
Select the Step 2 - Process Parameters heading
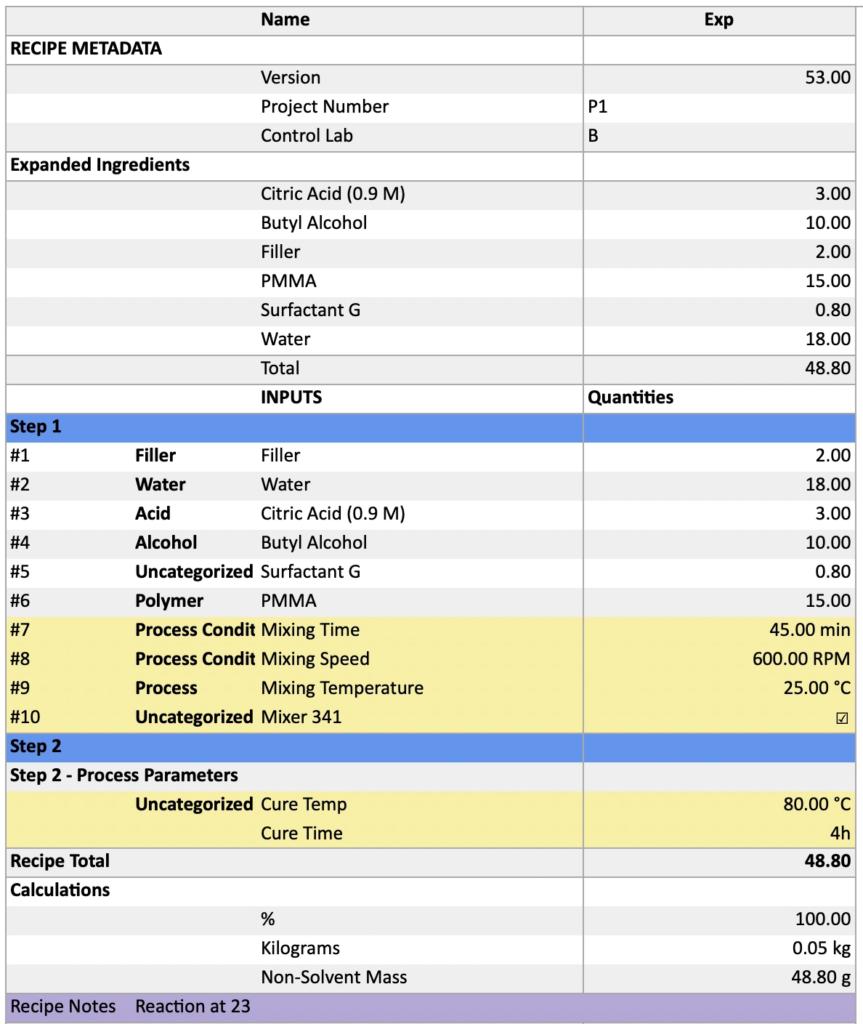124,775
